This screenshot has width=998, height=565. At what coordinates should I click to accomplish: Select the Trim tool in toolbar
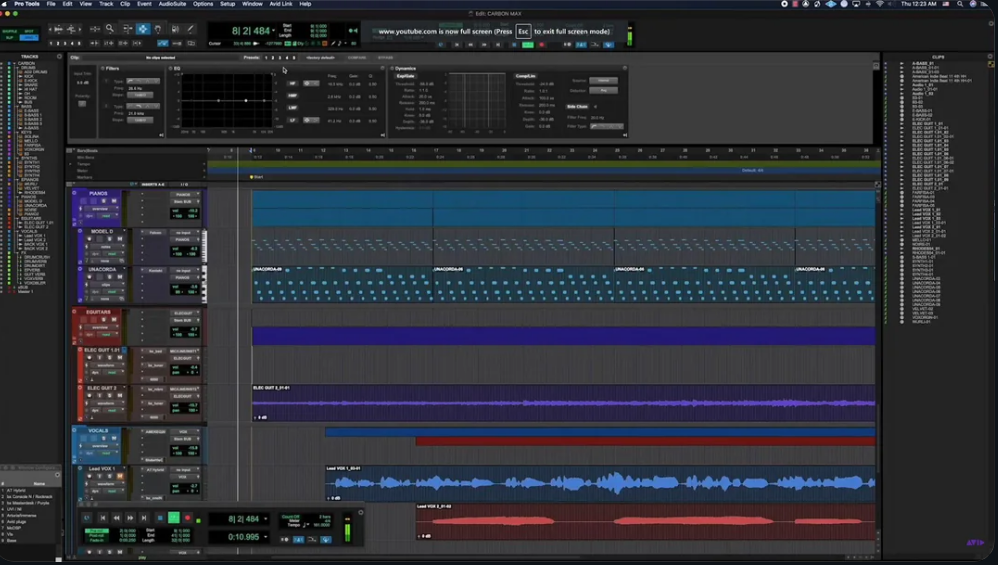tap(127, 29)
